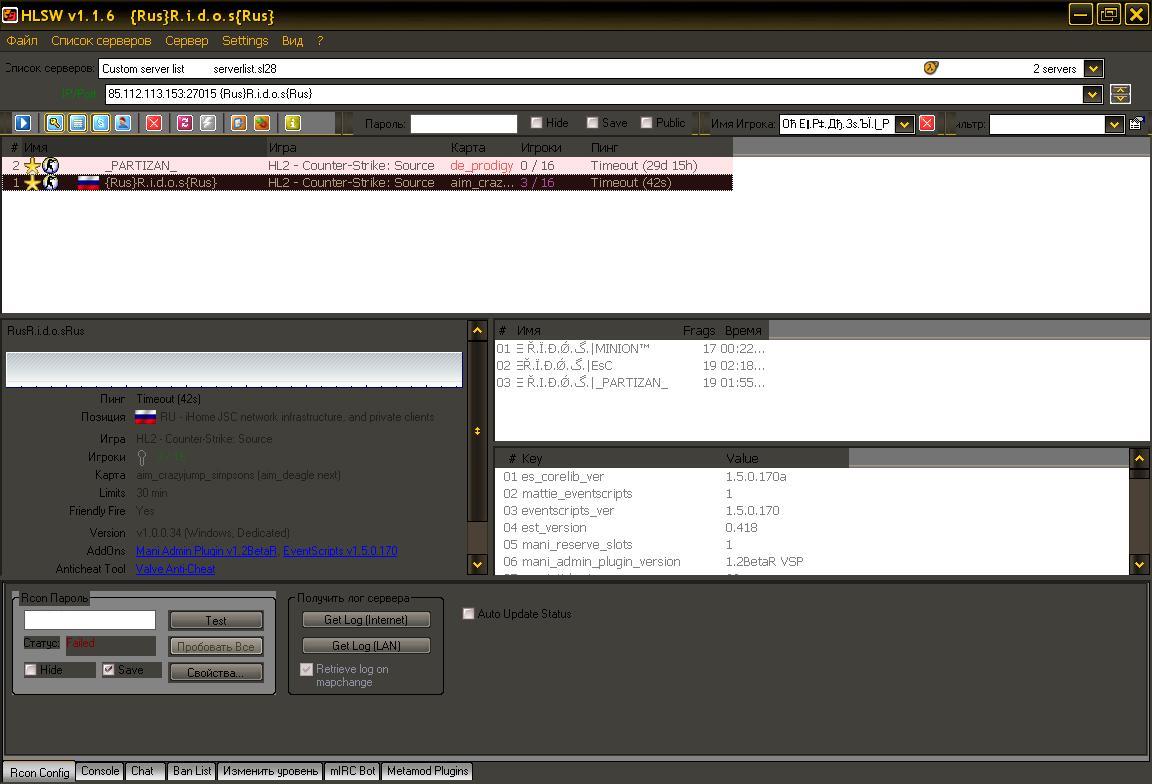The width and height of the screenshot is (1152, 784).
Task: Expand the IP/Port address dropdown
Action: coord(1092,94)
